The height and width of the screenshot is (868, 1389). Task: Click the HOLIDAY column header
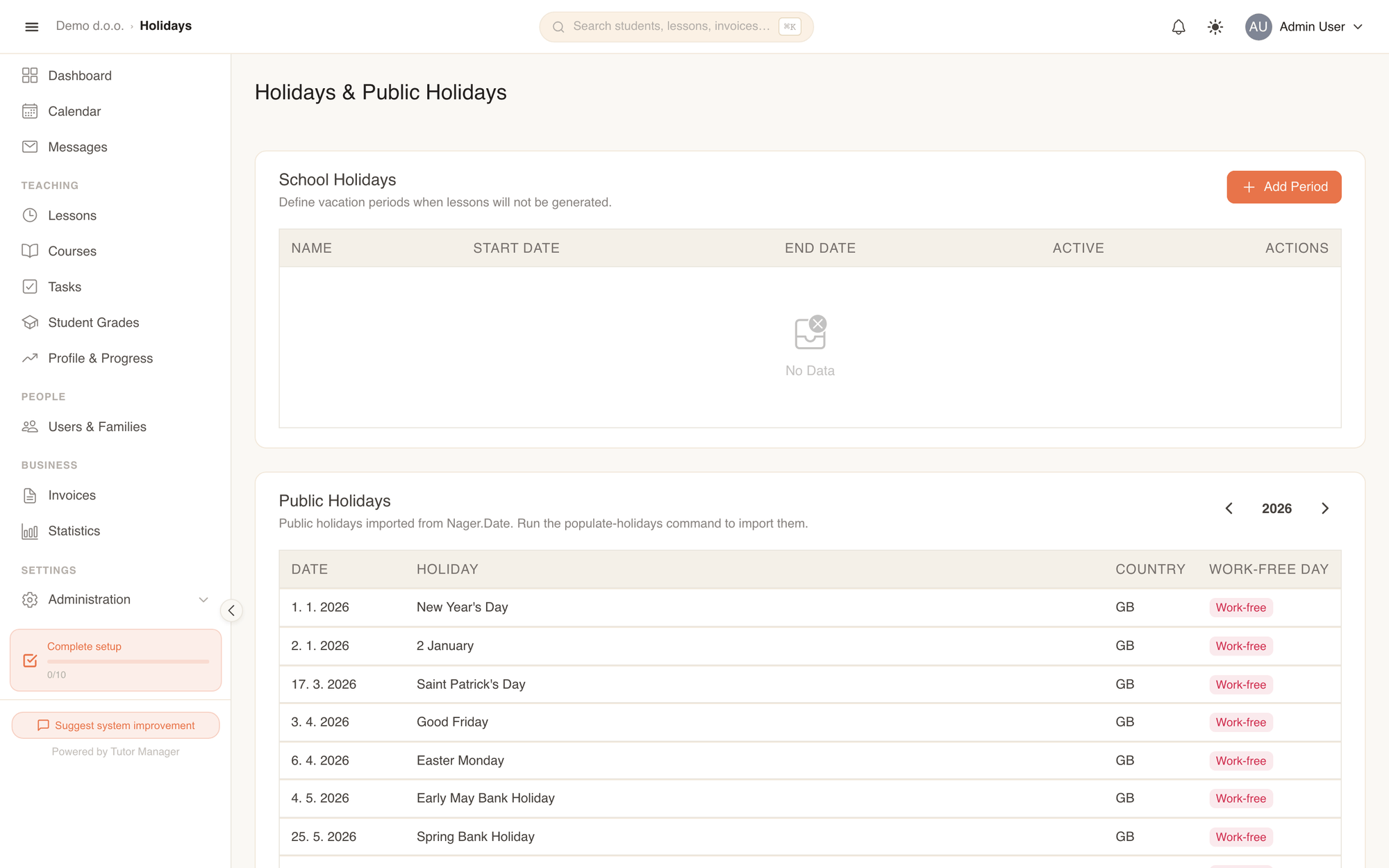pyautogui.click(x=447, y=569)
